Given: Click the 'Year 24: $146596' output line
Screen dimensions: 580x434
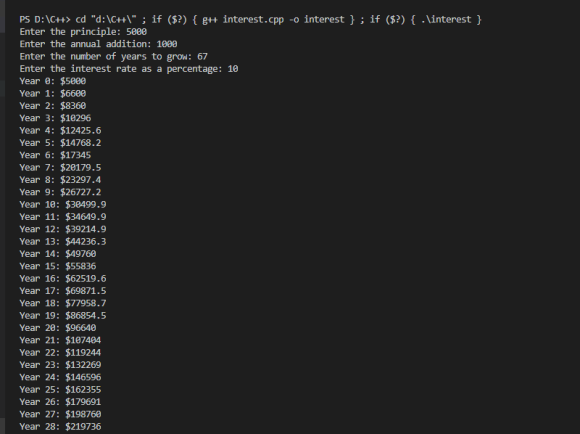Looking at the screenshot, I should pos(60,377).
